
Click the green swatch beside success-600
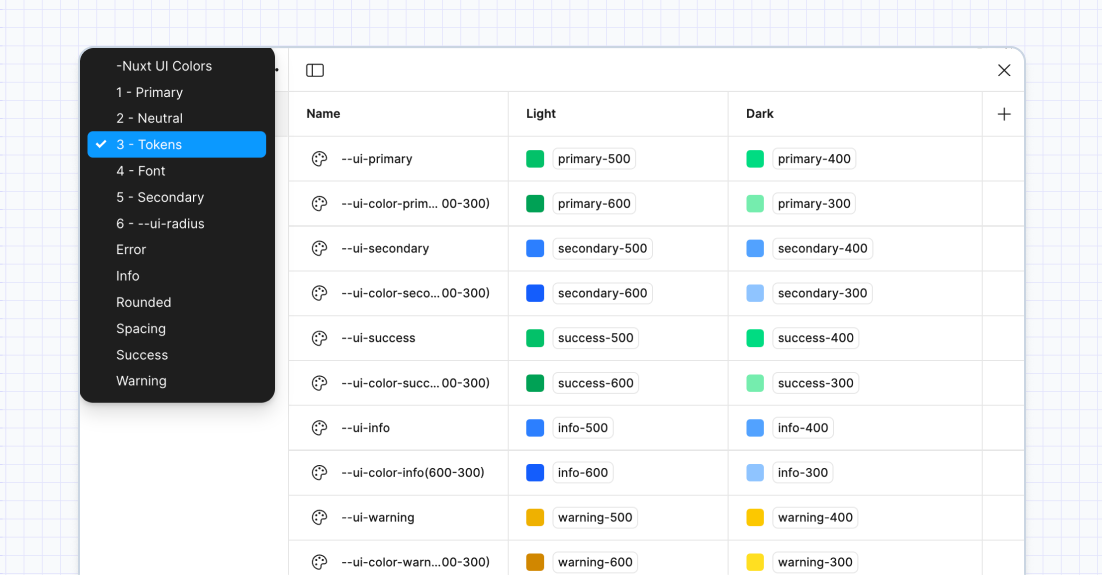[535, 383]
